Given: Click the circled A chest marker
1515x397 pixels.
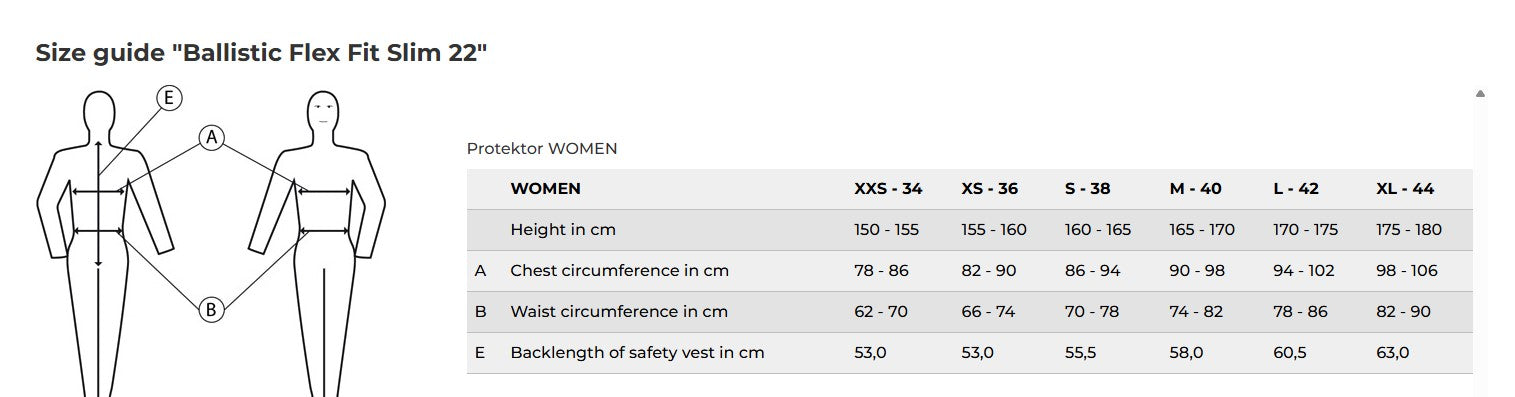Looking at the screenshot, I should click(x=210, y=138).
